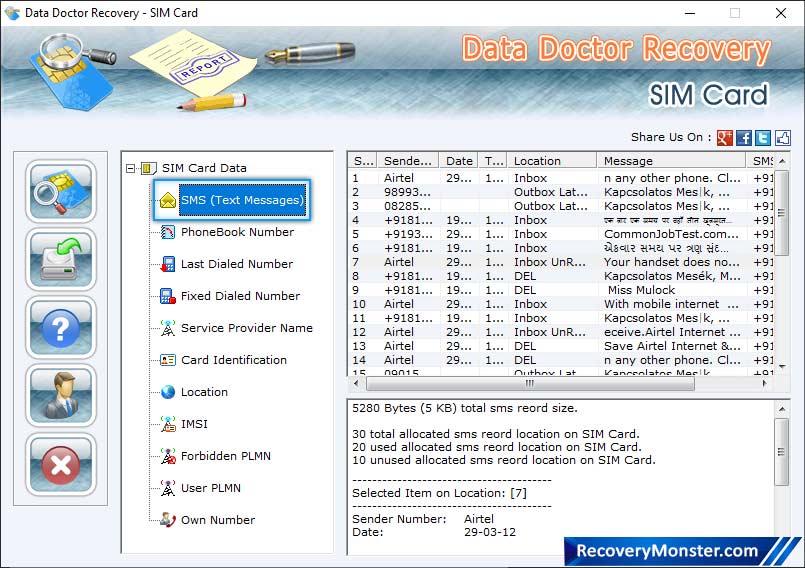
Task: Sort by the Date column header
Action: (x=459, y=161)
